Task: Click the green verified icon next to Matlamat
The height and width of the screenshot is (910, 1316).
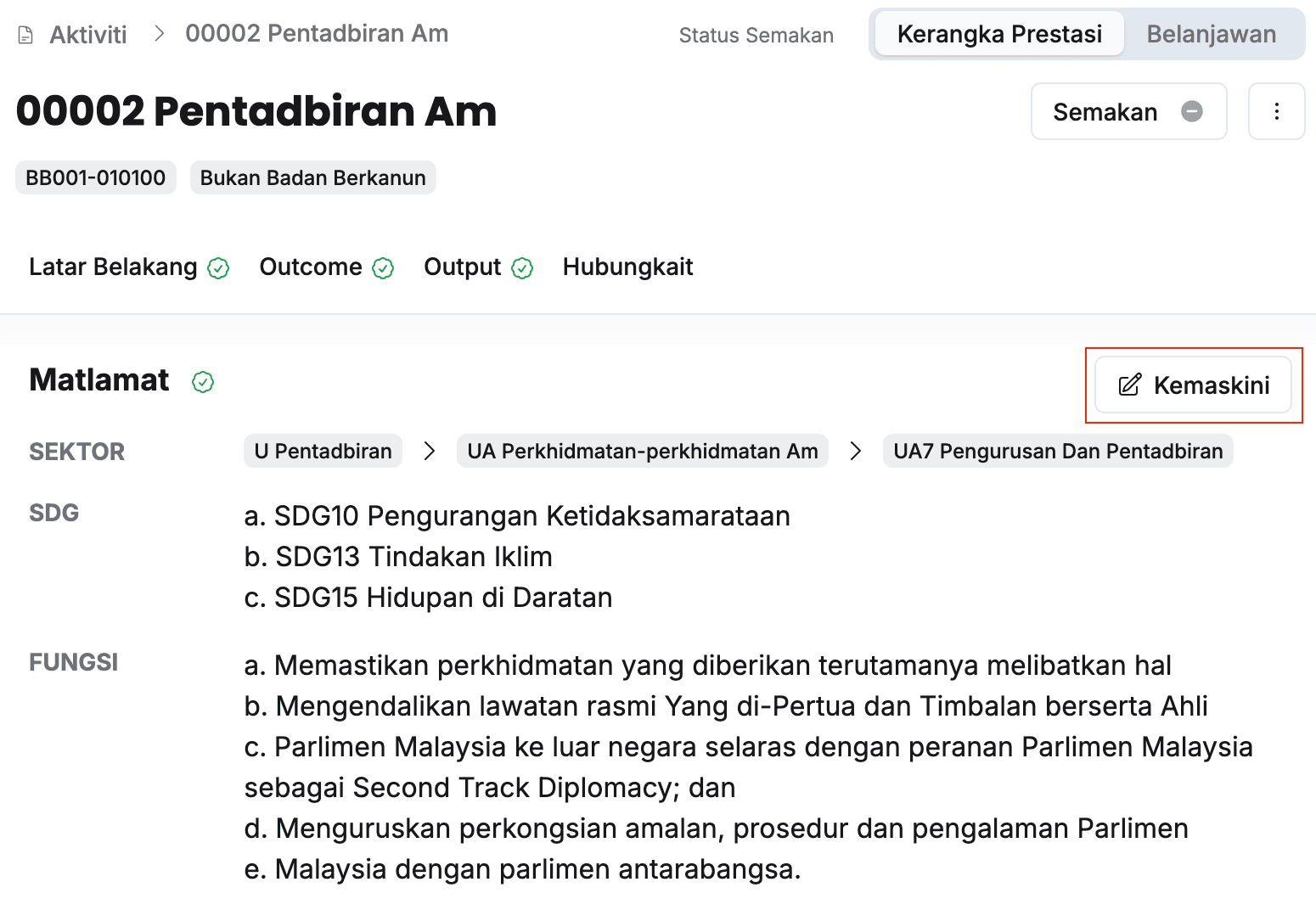Action: [x=203, y=382]
